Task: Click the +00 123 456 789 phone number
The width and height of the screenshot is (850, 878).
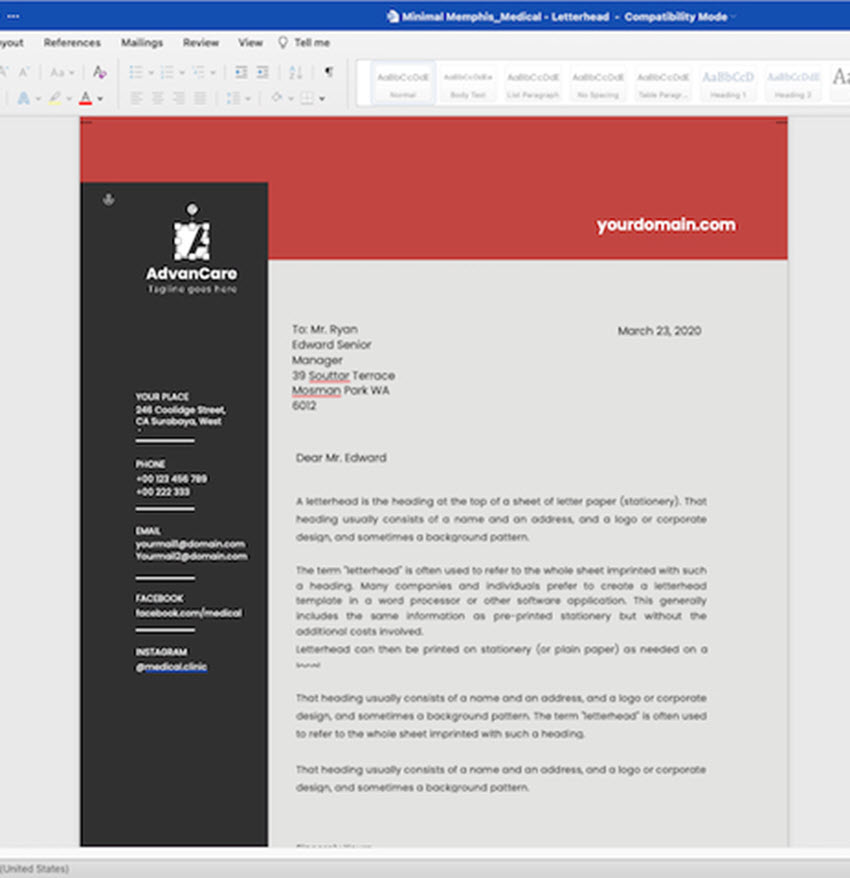Action: (171, 478)
